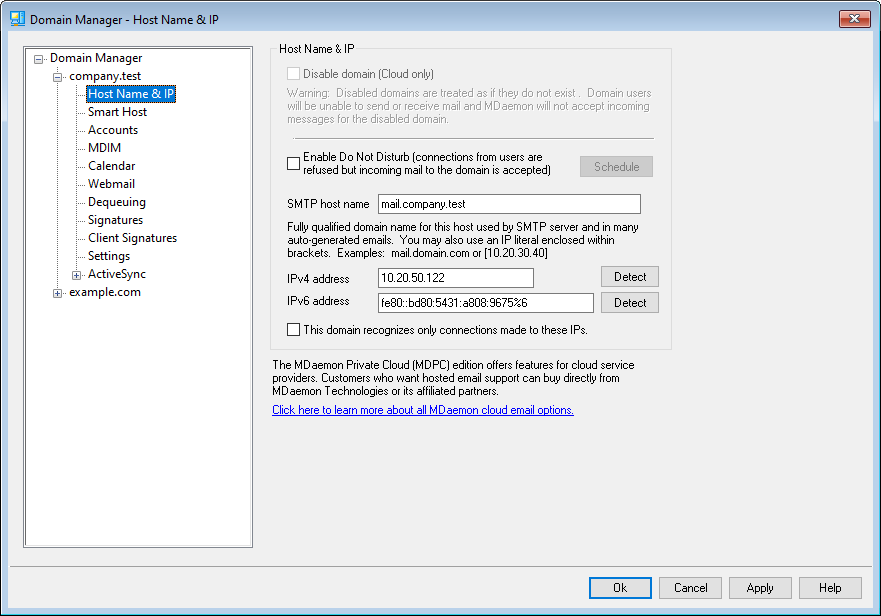Image resolution: width=881 pixels, height=616 pixels.
Task: Expand the example.com domain node
Action: click(x=58, y=293)
